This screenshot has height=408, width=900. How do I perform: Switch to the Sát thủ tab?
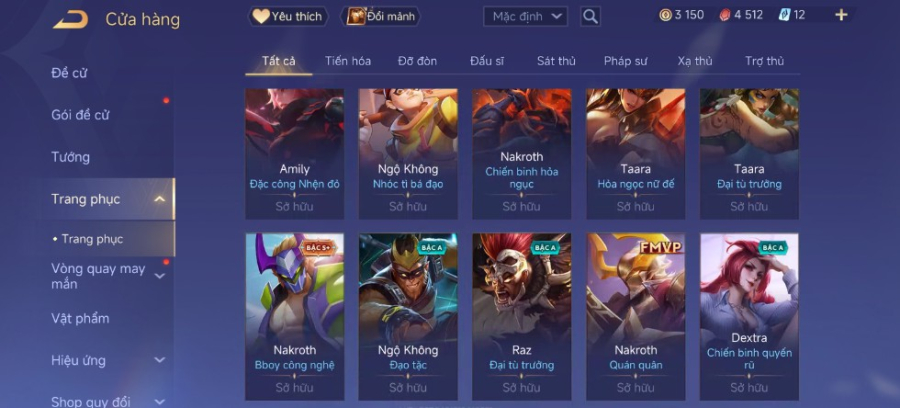(x=556, y=61)
